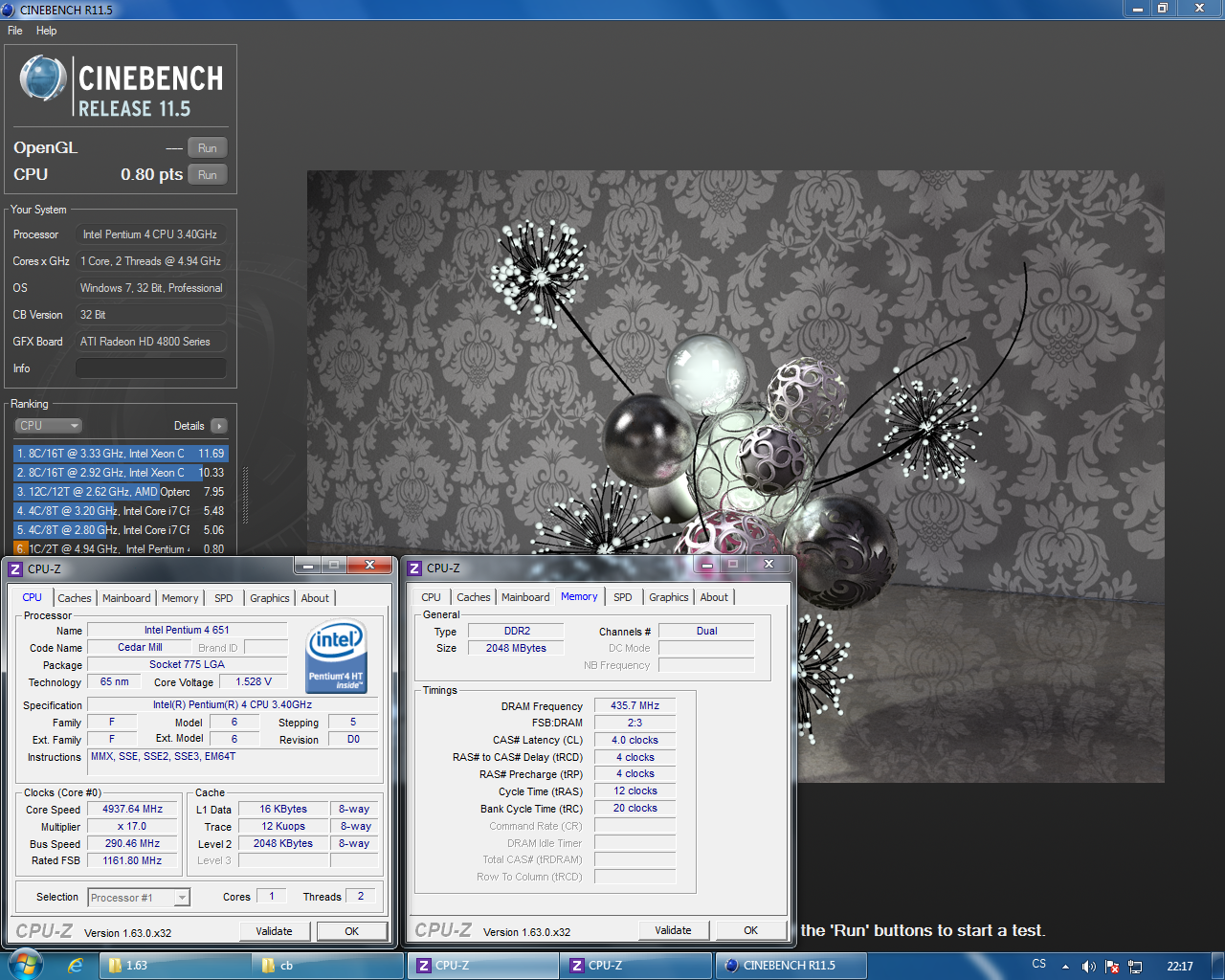
Task: Run the OpenGL benchmark
Action: (208, 147)
